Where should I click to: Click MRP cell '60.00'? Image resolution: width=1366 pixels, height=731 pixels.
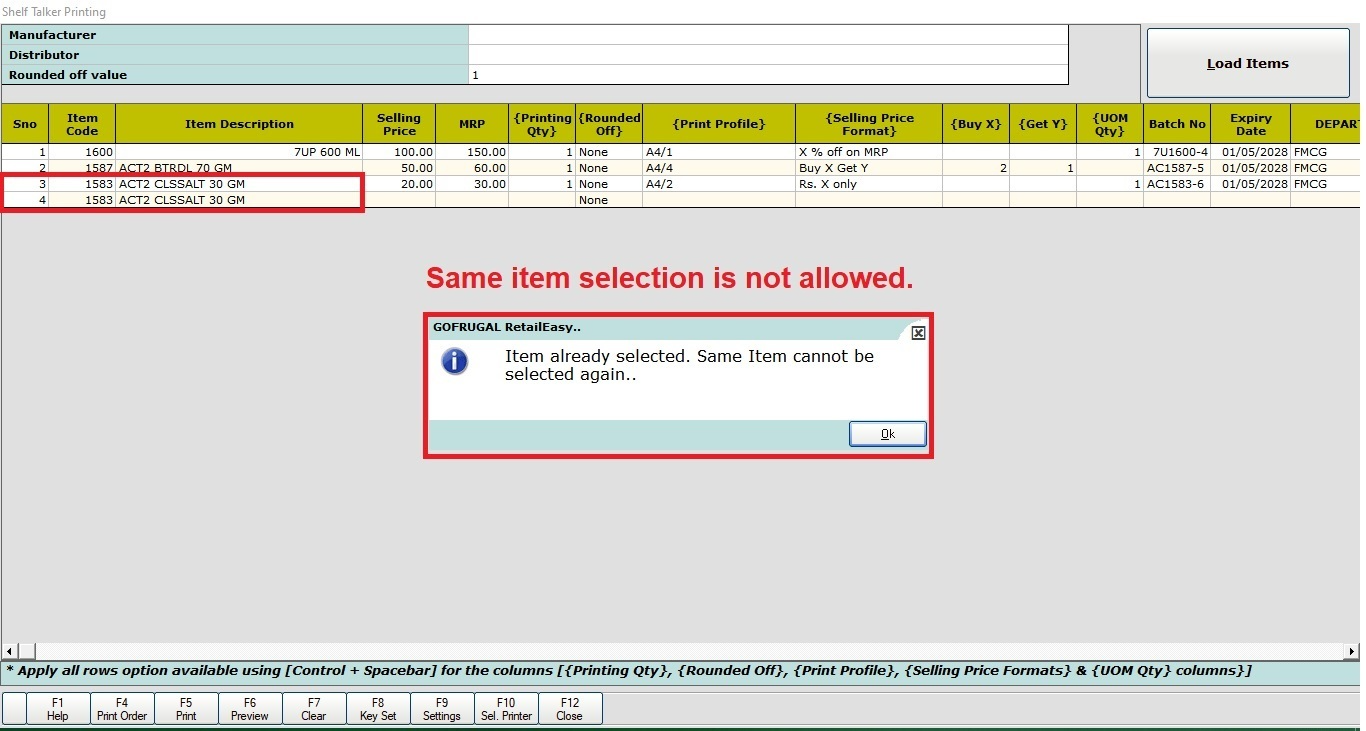[x=472, y=168]
